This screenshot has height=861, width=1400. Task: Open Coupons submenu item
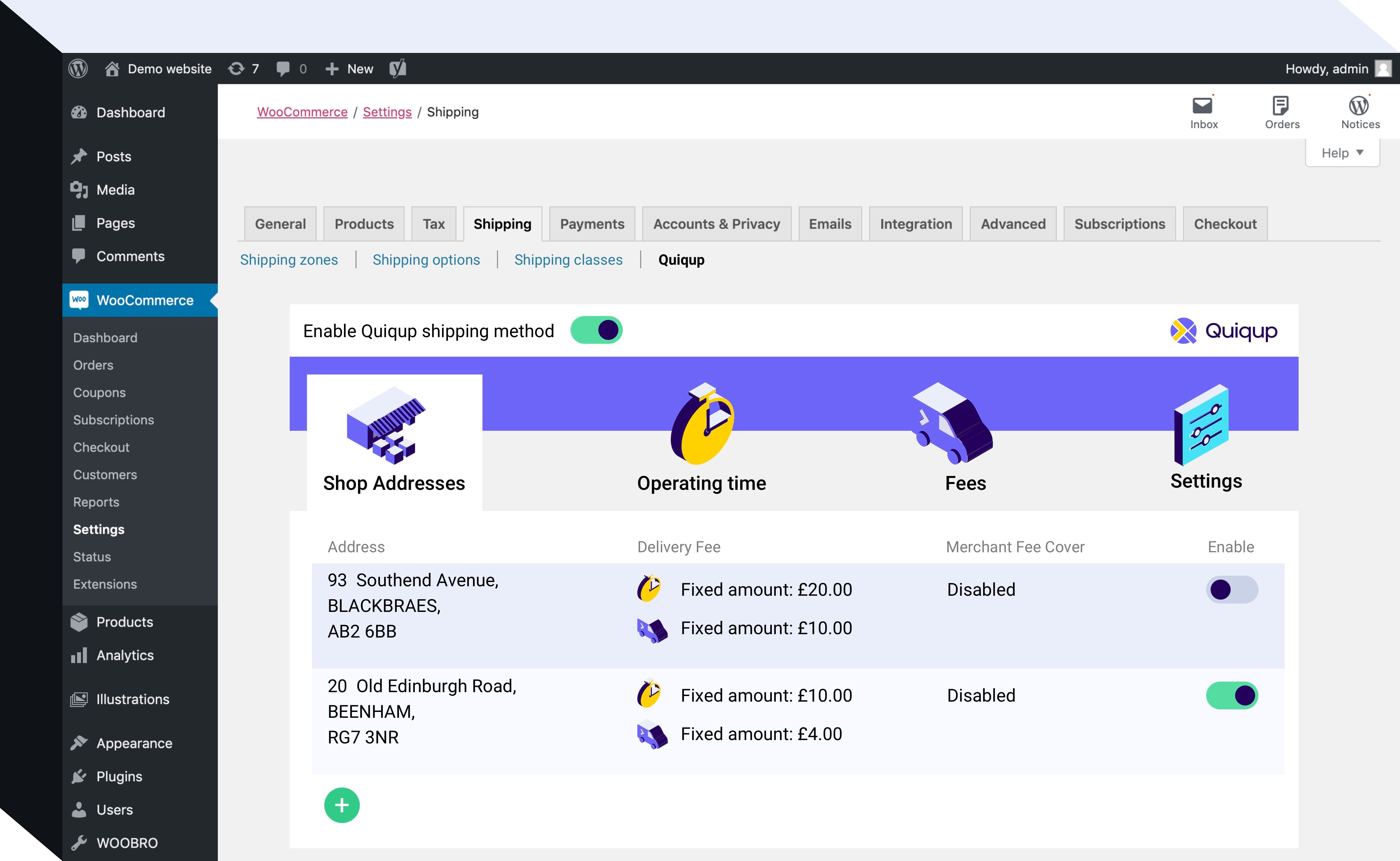click(100, 392)
